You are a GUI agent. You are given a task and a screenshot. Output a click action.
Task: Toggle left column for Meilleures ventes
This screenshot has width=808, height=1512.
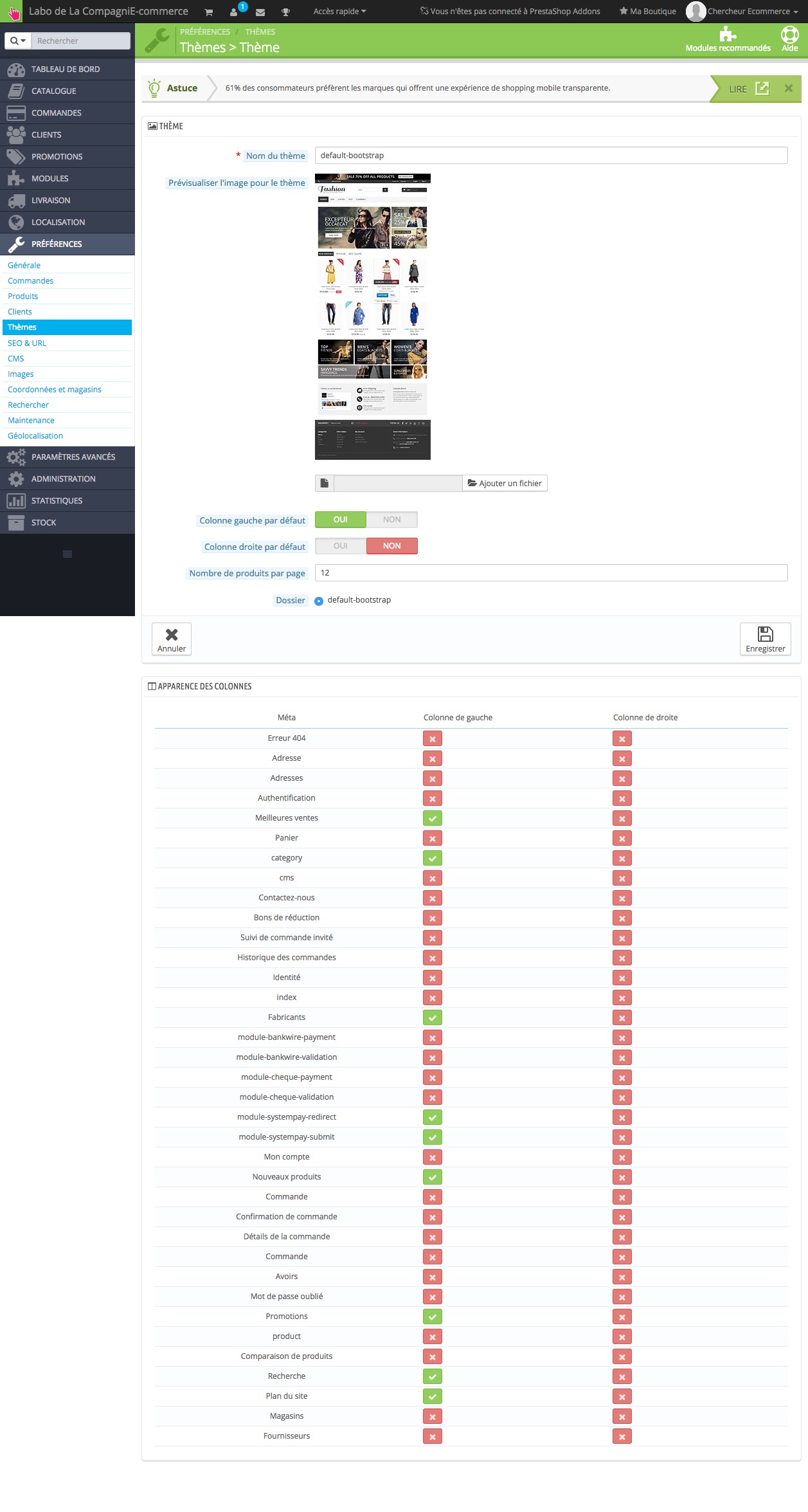click(433, 819)
